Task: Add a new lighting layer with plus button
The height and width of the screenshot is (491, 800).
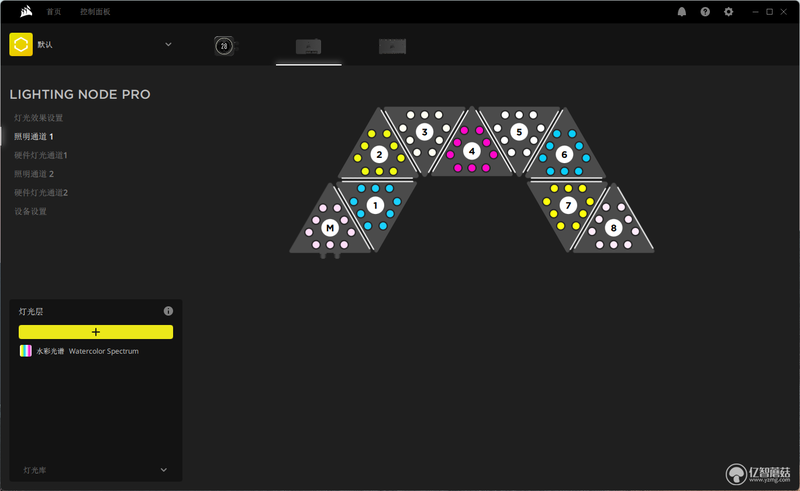Action: [96, 332]
